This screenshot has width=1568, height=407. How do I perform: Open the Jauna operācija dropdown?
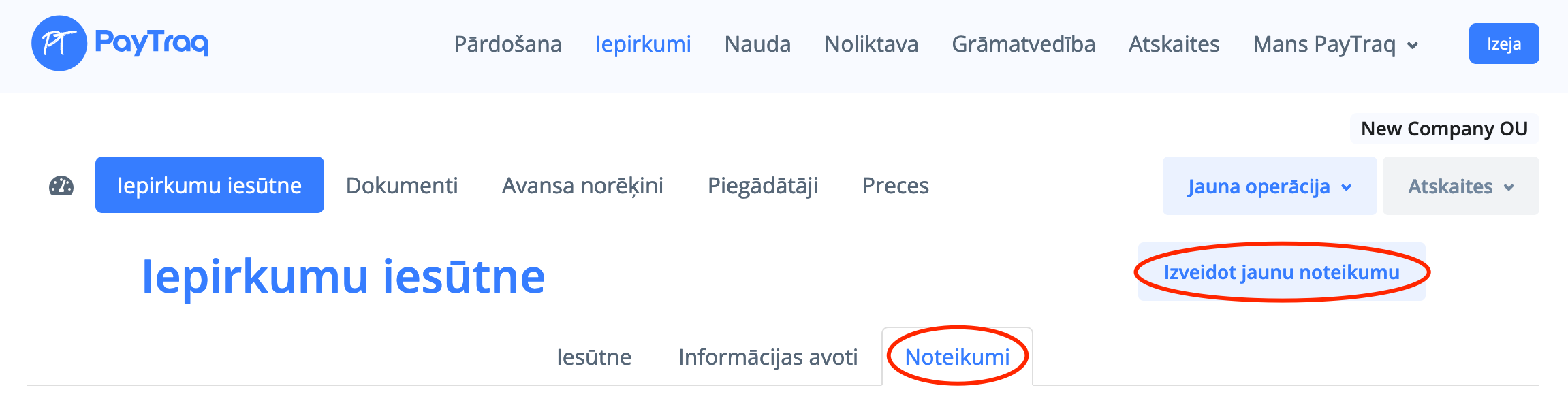tap(1269, 186)
